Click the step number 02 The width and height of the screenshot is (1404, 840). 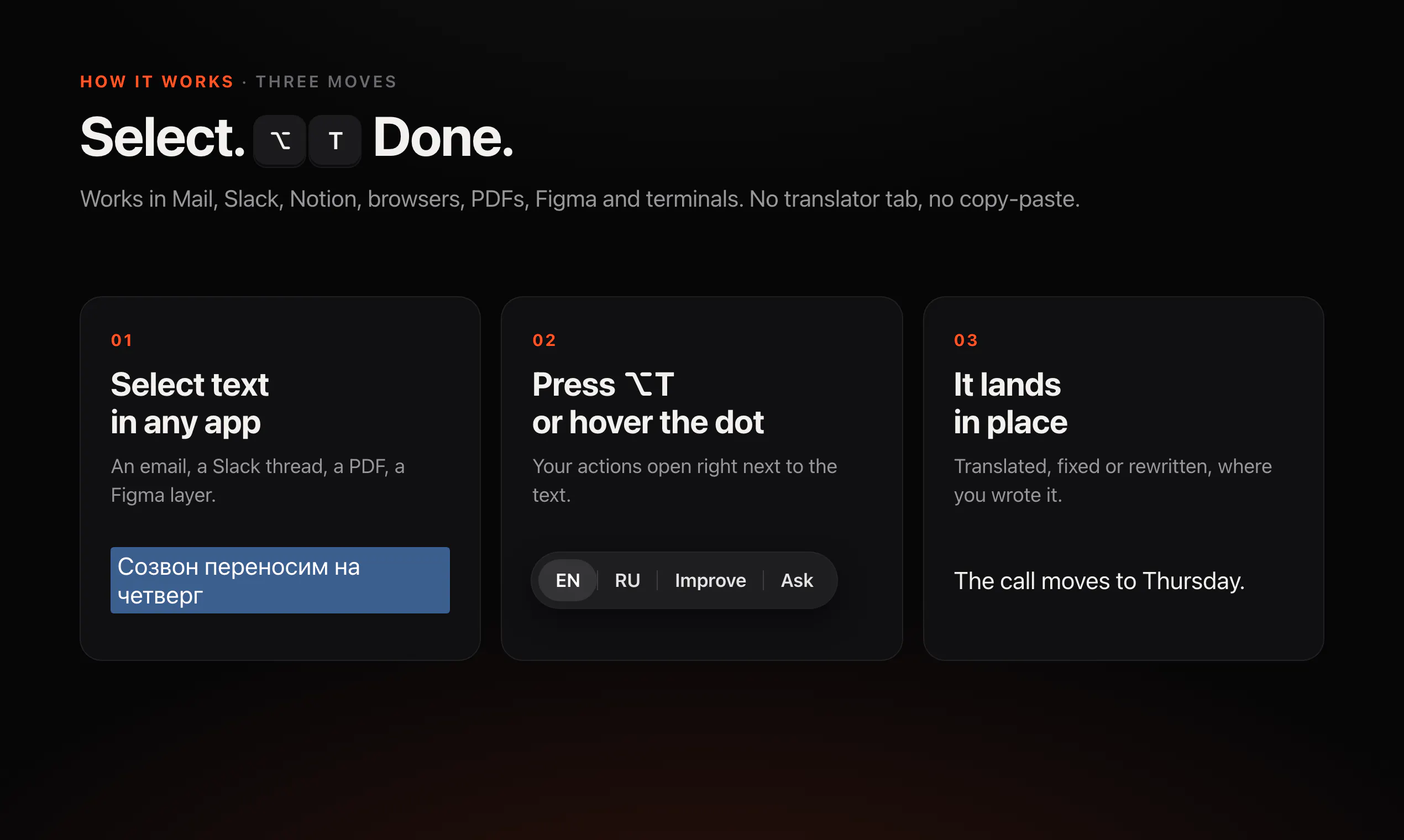tap(544, 340)
